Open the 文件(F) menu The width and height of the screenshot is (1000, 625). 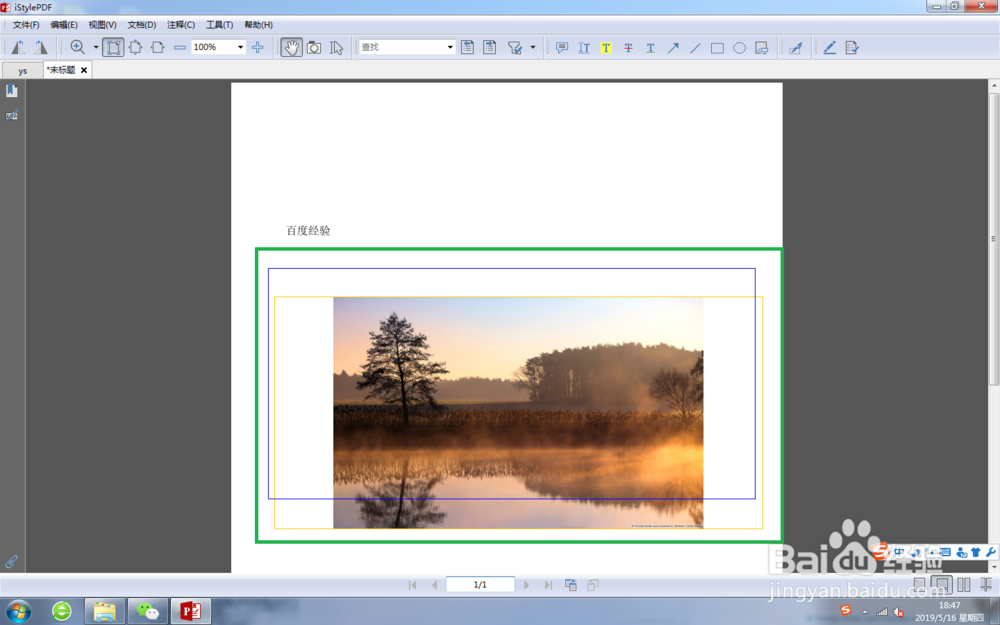(26, 25)
